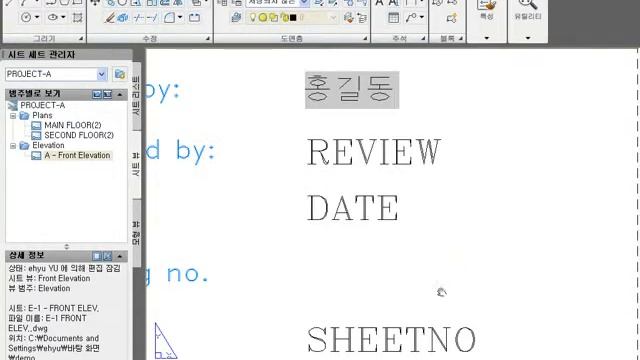640x360 pixels.
Task: Select the Fillet tool icon
Action: coord(169,18)
